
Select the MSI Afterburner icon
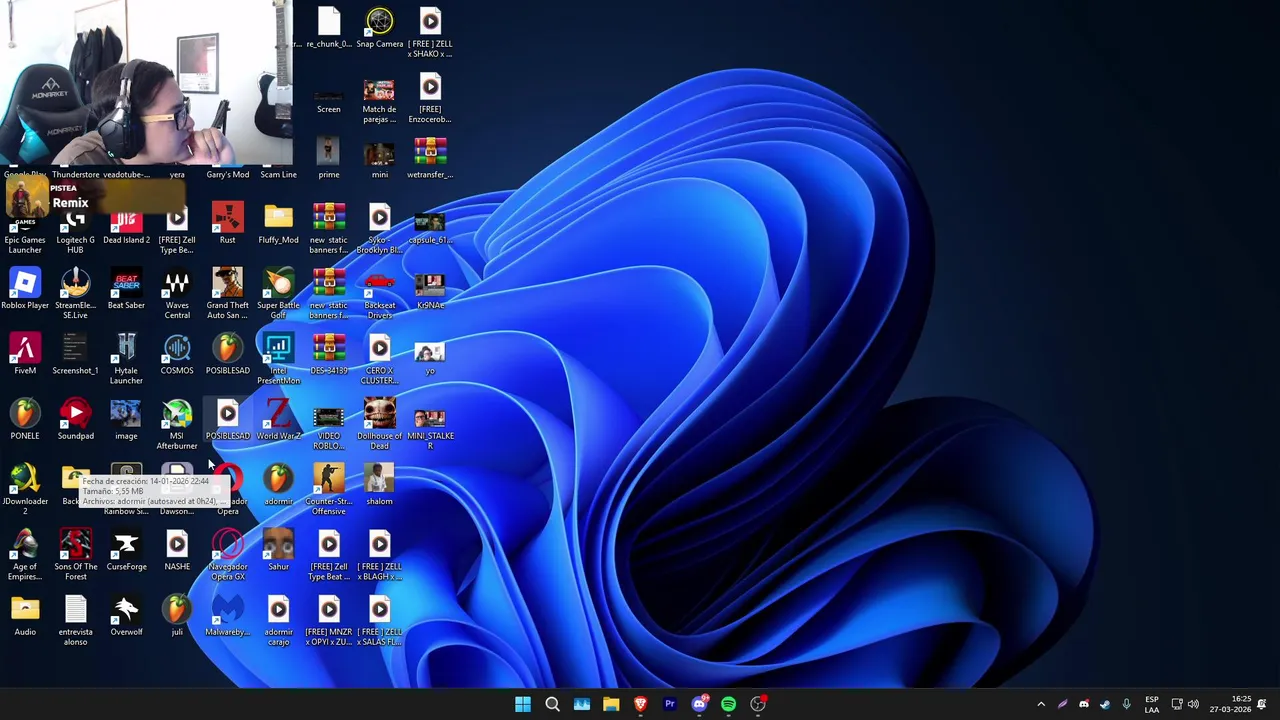pyautogui.click(x=177, y=425)
